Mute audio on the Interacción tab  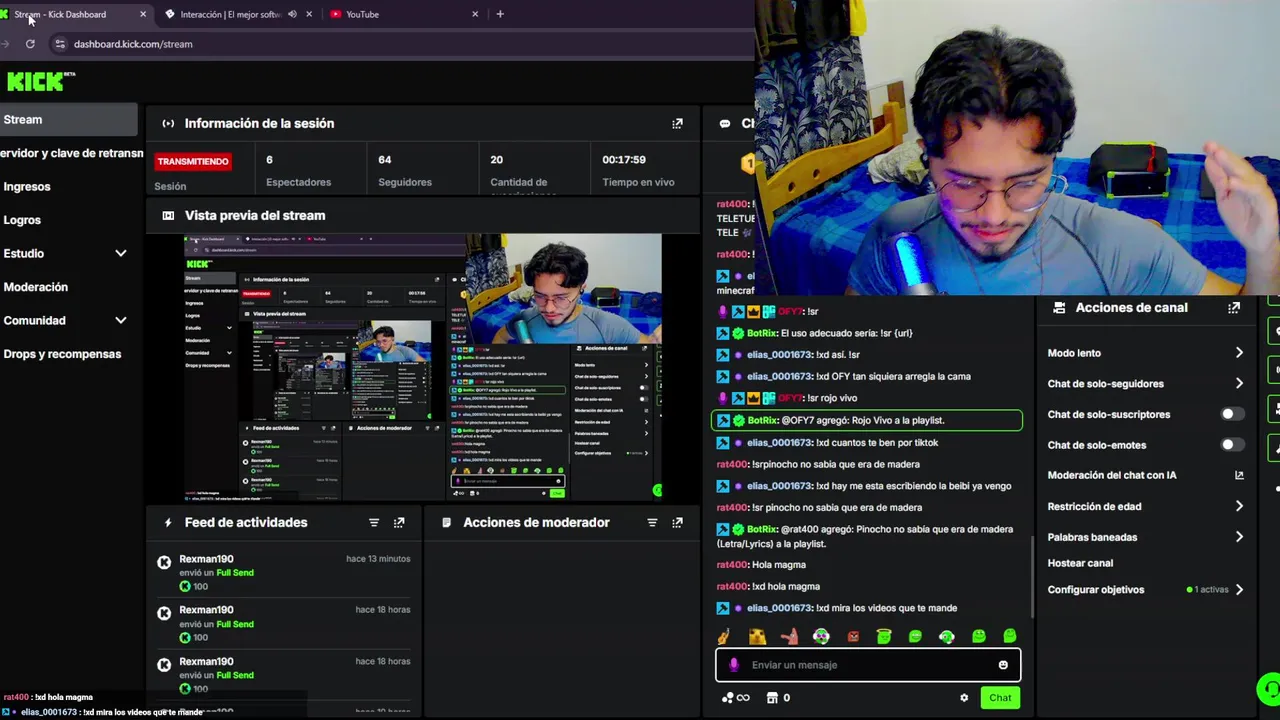(x=292, y=14)
